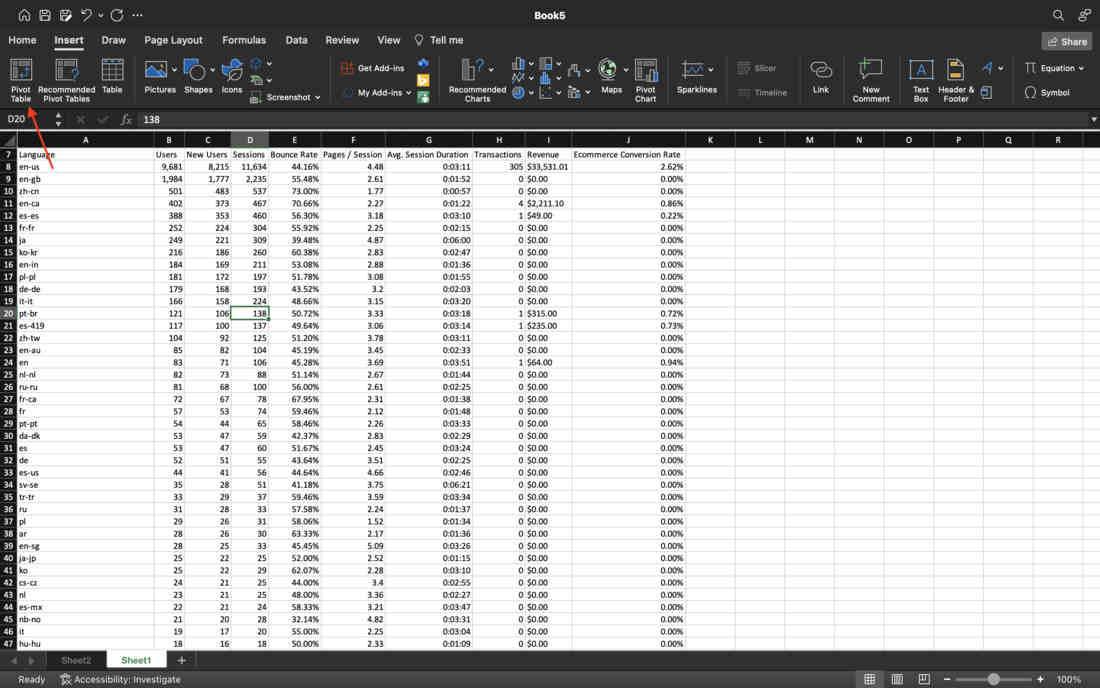Image resolution: width=1100 pixels, height=688 pixels.
Task: Expand the My Add-ins dropdown
Action: (408, 93)
